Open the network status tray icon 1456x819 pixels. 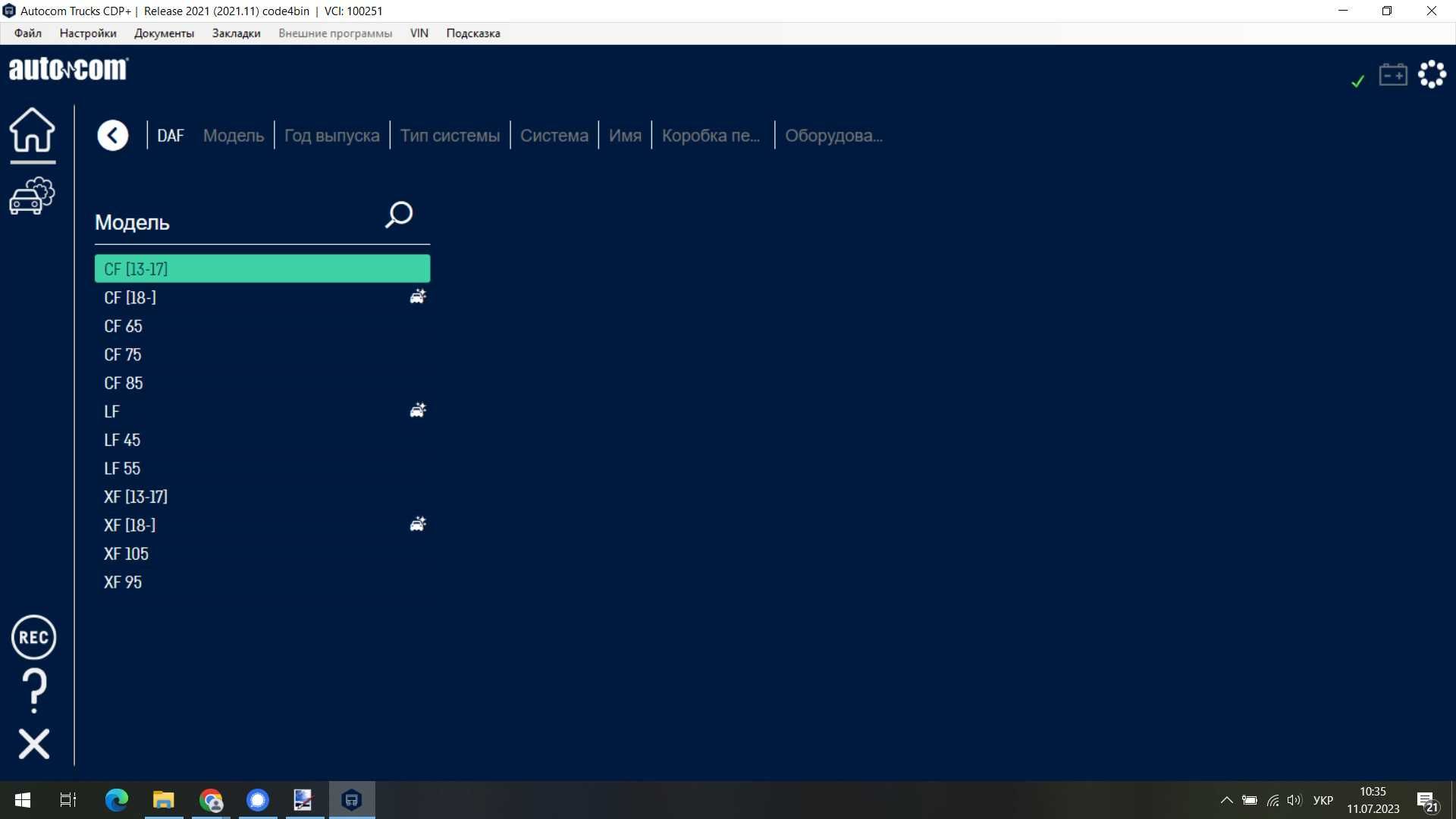(1272, 800)
